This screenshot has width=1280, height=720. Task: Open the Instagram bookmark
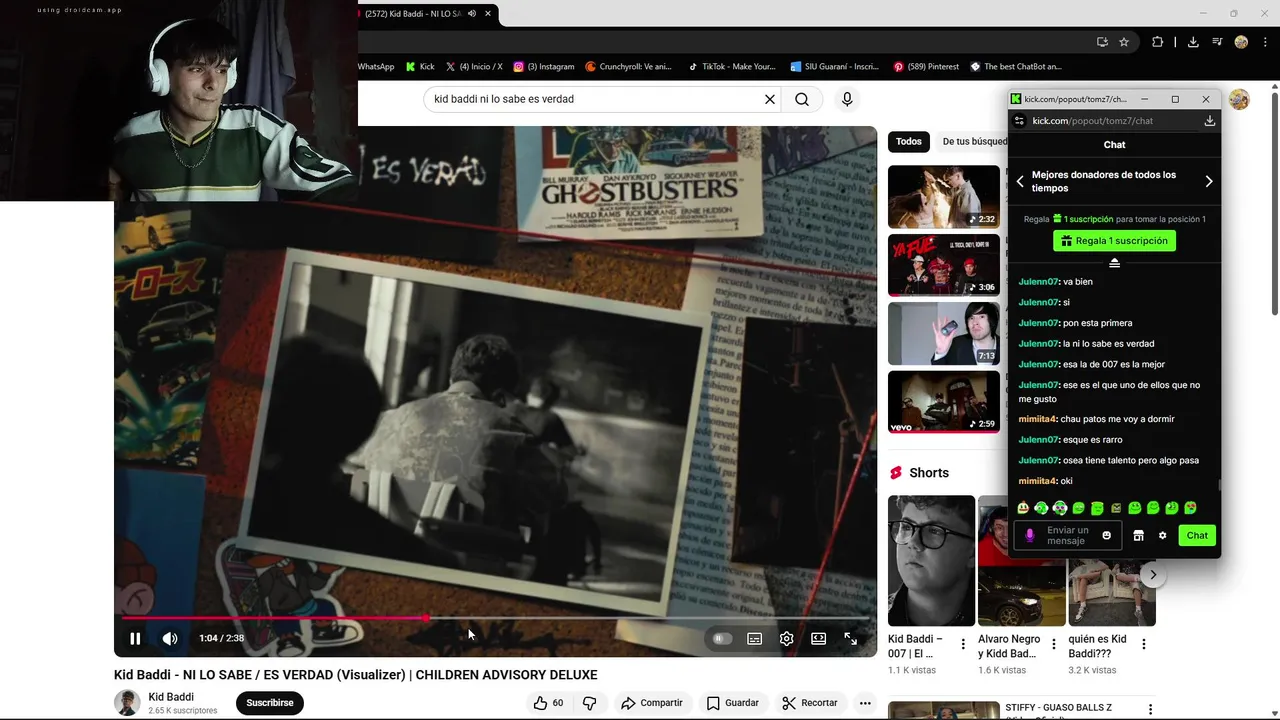(544, 67)
